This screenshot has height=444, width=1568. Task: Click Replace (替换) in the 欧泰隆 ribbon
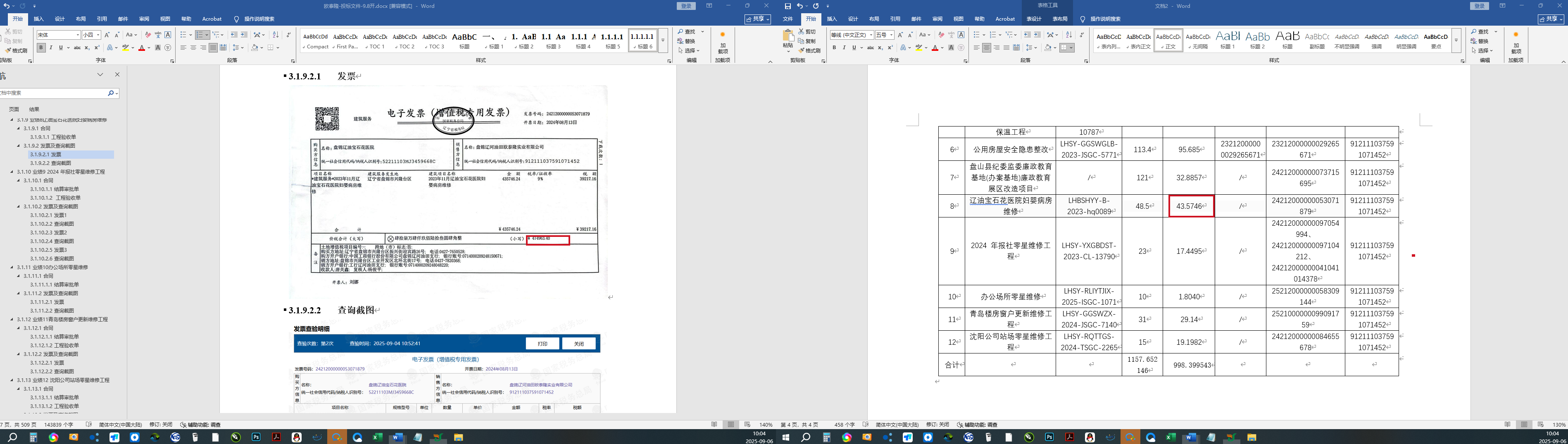pos(687,41)
